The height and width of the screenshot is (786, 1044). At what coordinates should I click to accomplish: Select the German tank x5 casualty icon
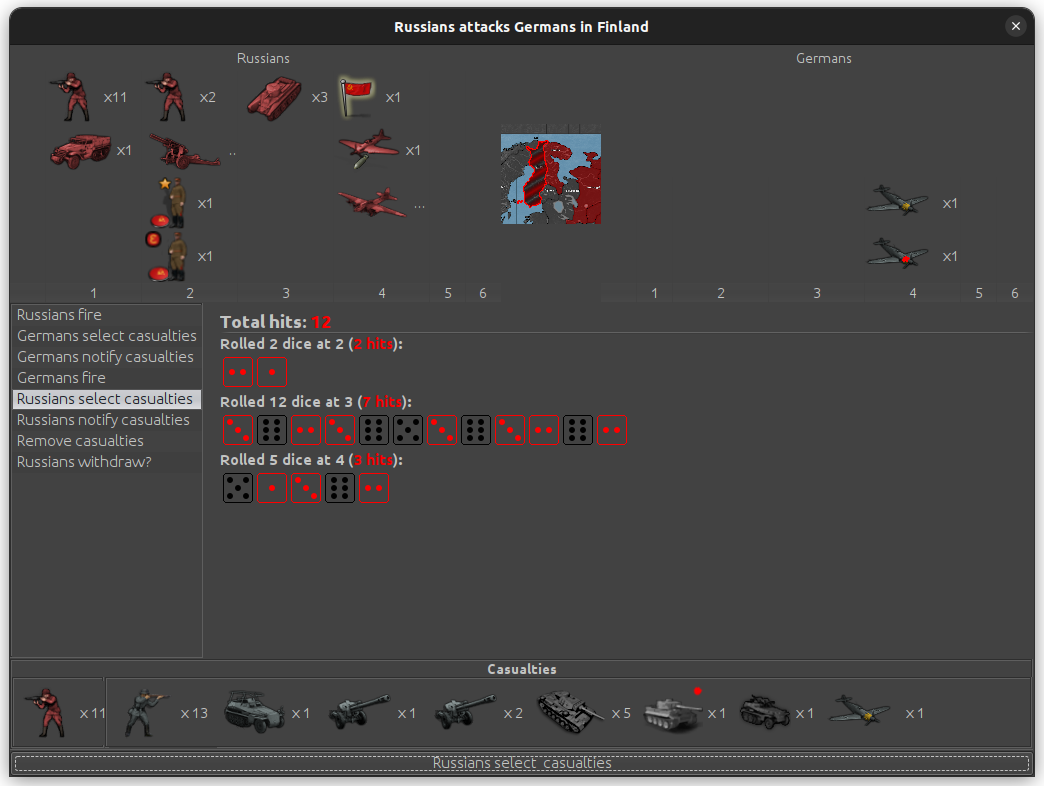point(570,713)
